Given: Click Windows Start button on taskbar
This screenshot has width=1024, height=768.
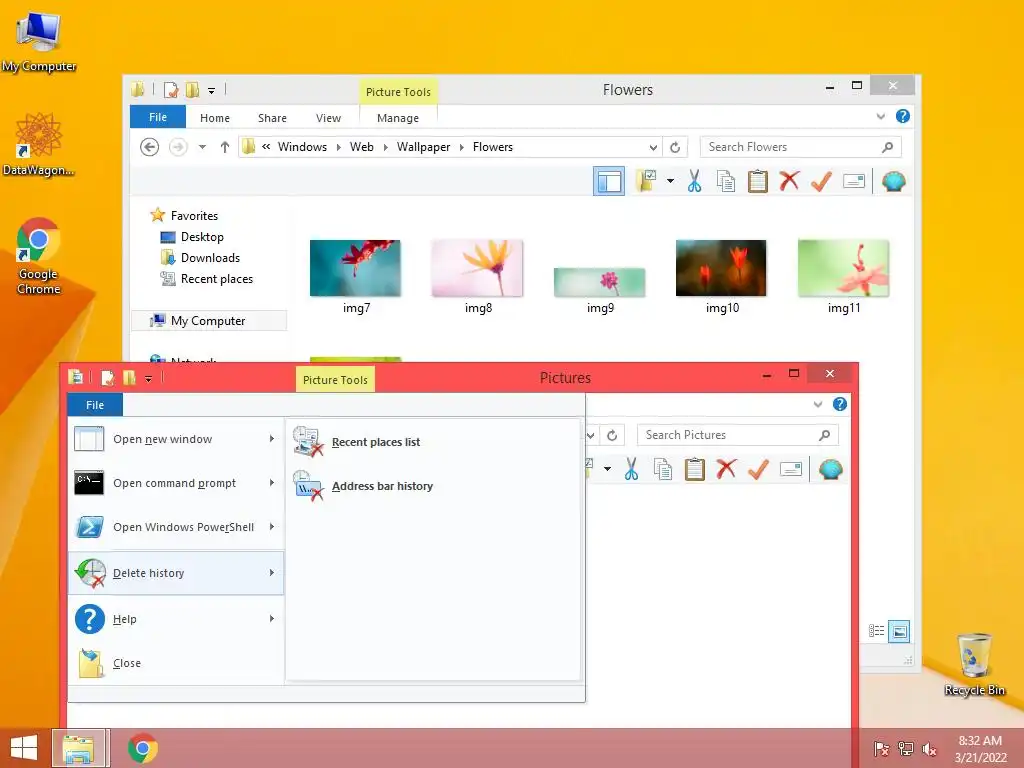Looking at the screenshot, I should (24, 748).
